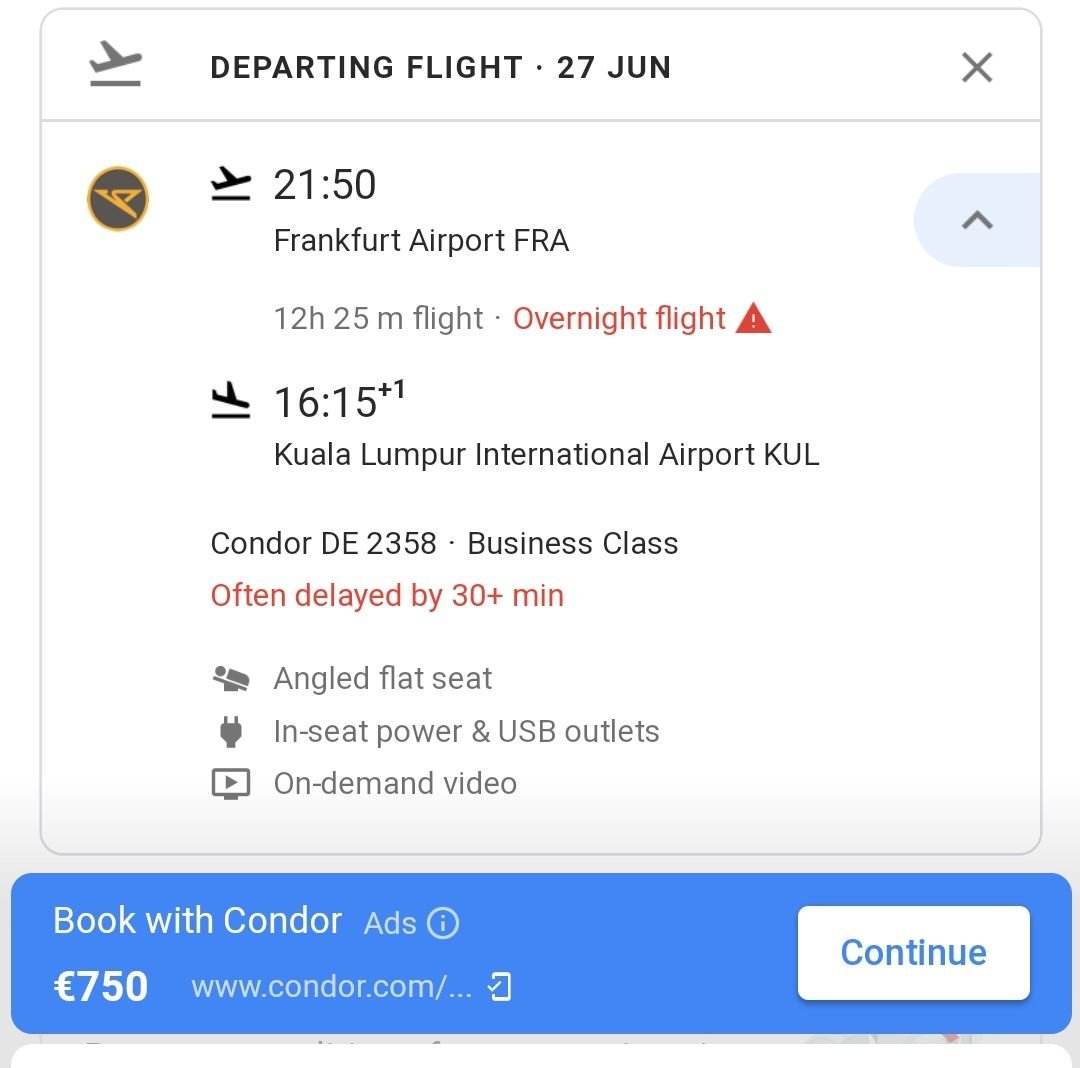Click the 'Often delayed by 30+ min' notice

point(387,595)
